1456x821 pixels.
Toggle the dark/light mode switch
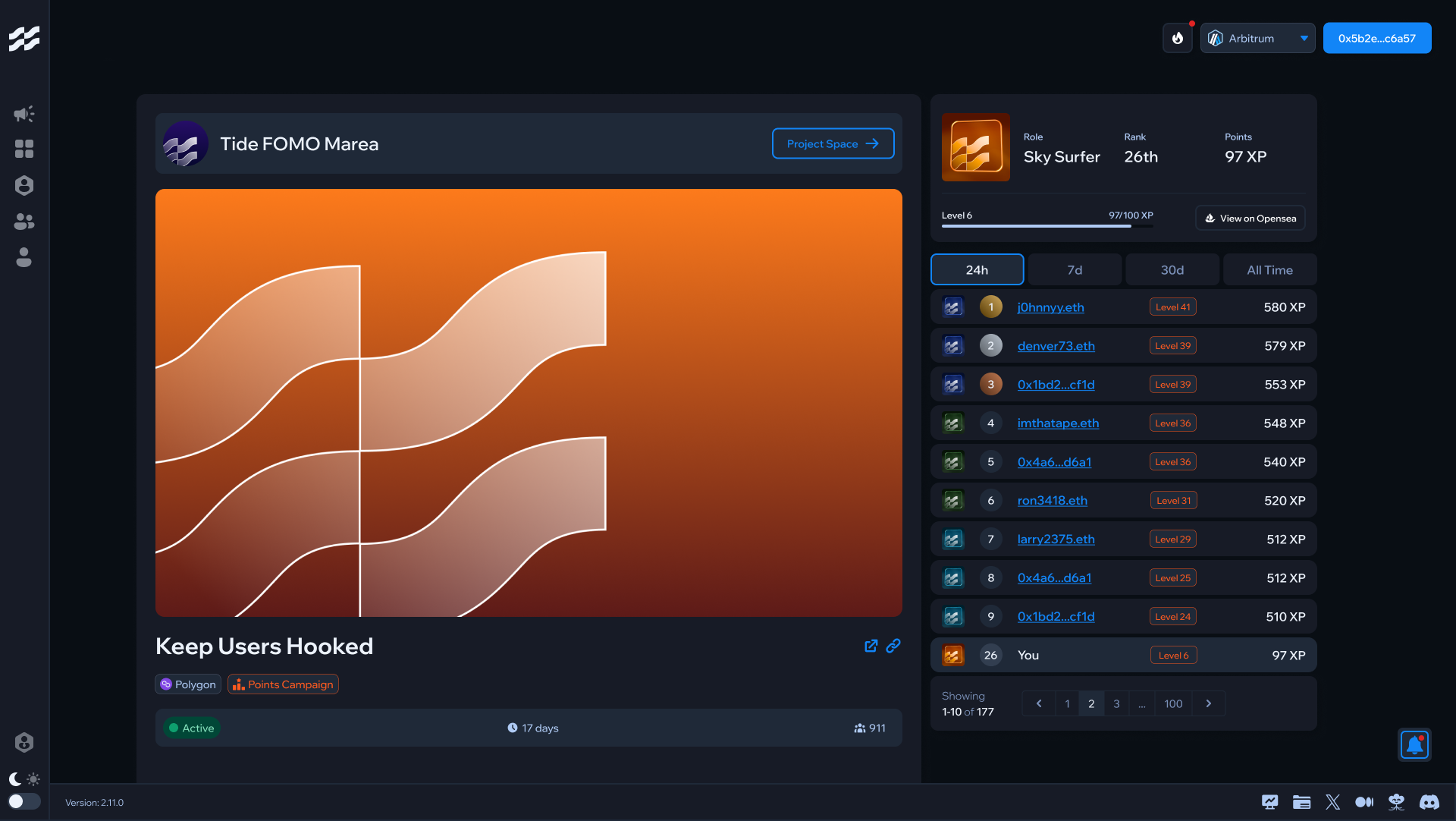[x=24, y=801]
